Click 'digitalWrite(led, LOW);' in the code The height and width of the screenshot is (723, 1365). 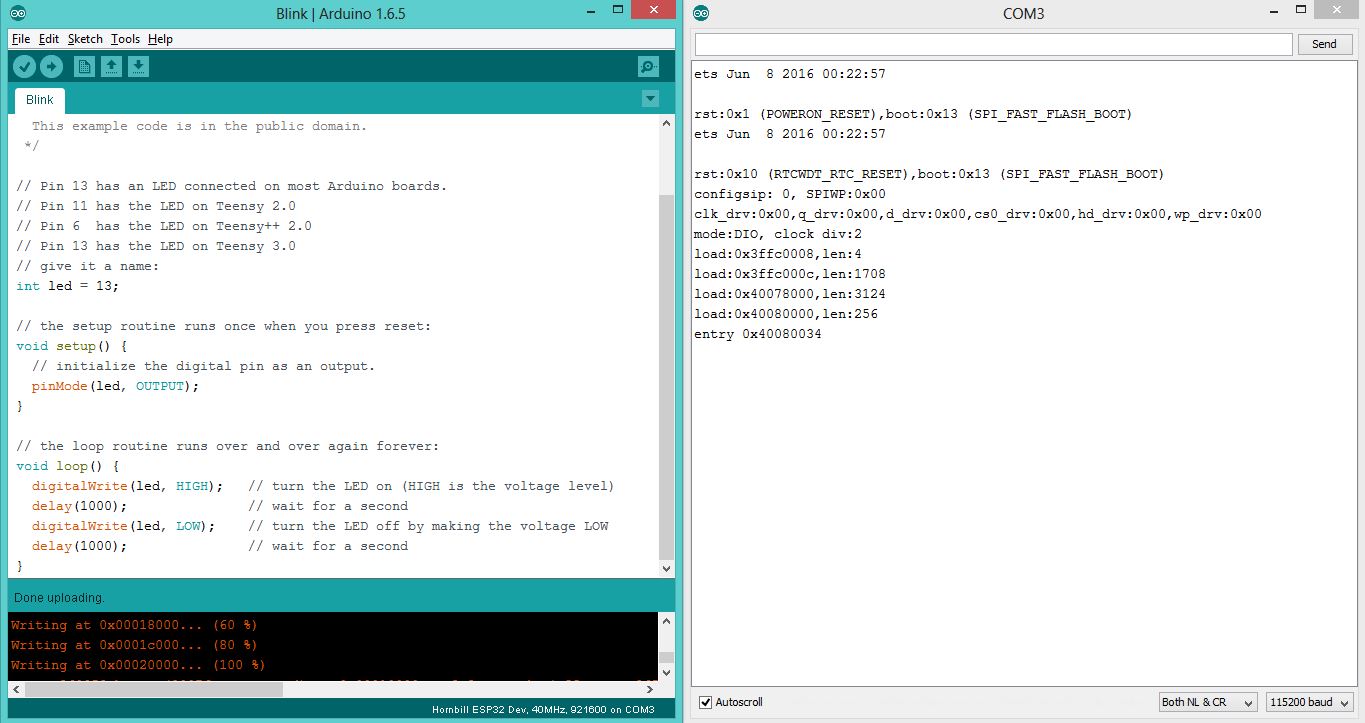point(123,526)
